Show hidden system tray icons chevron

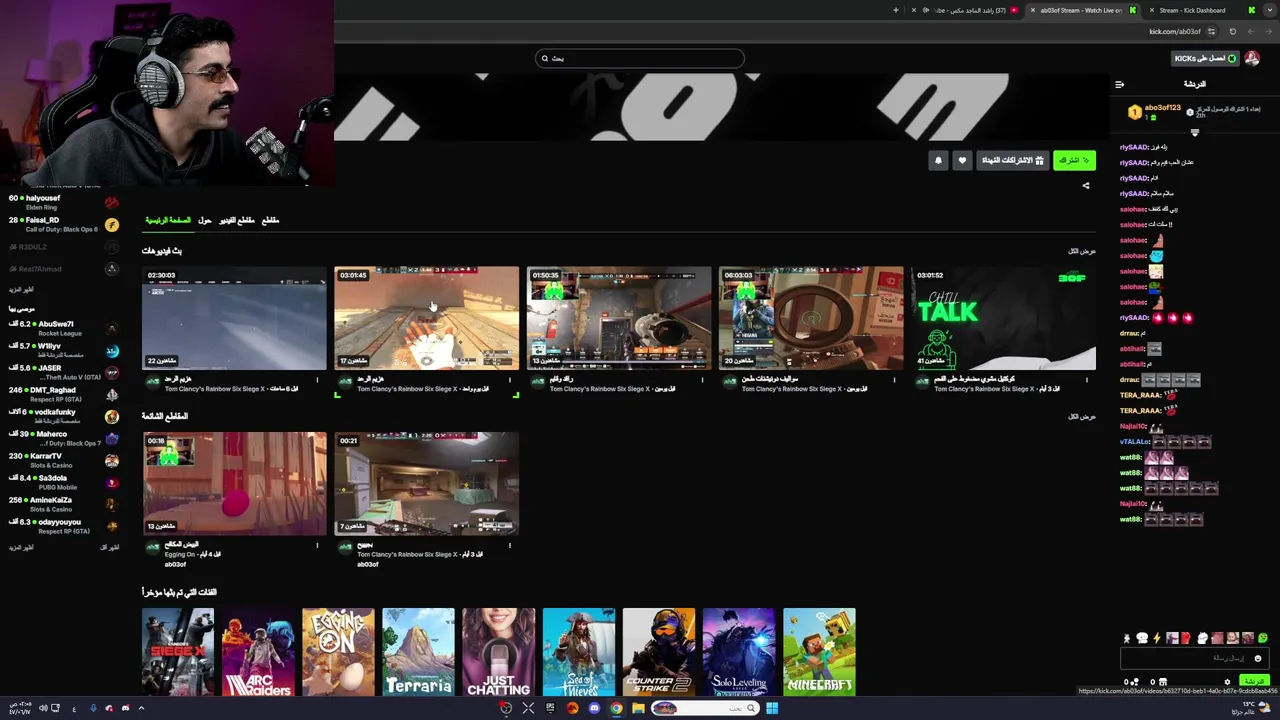[141, 708]
